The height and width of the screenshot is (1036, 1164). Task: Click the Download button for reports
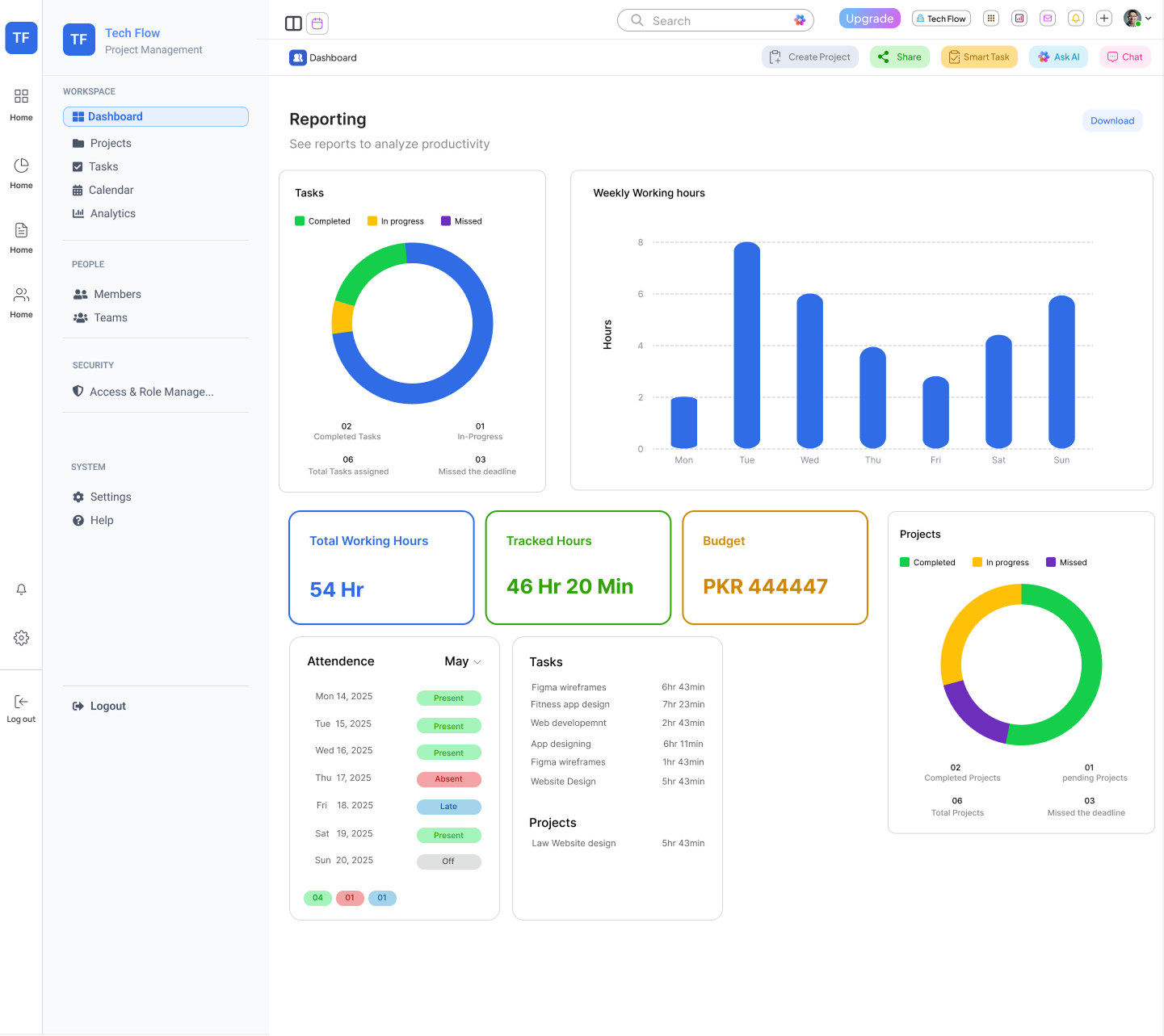[x=1112, y=120]
